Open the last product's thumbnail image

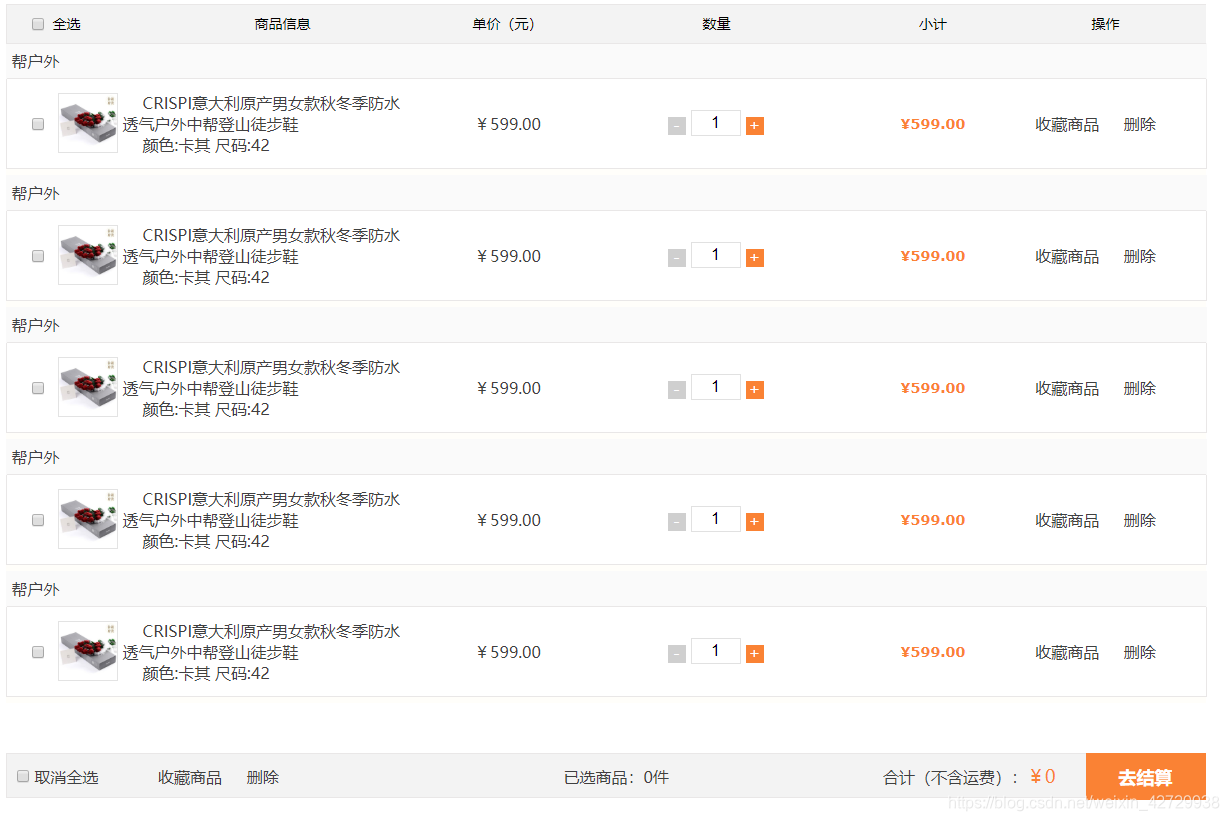(88, 651)
